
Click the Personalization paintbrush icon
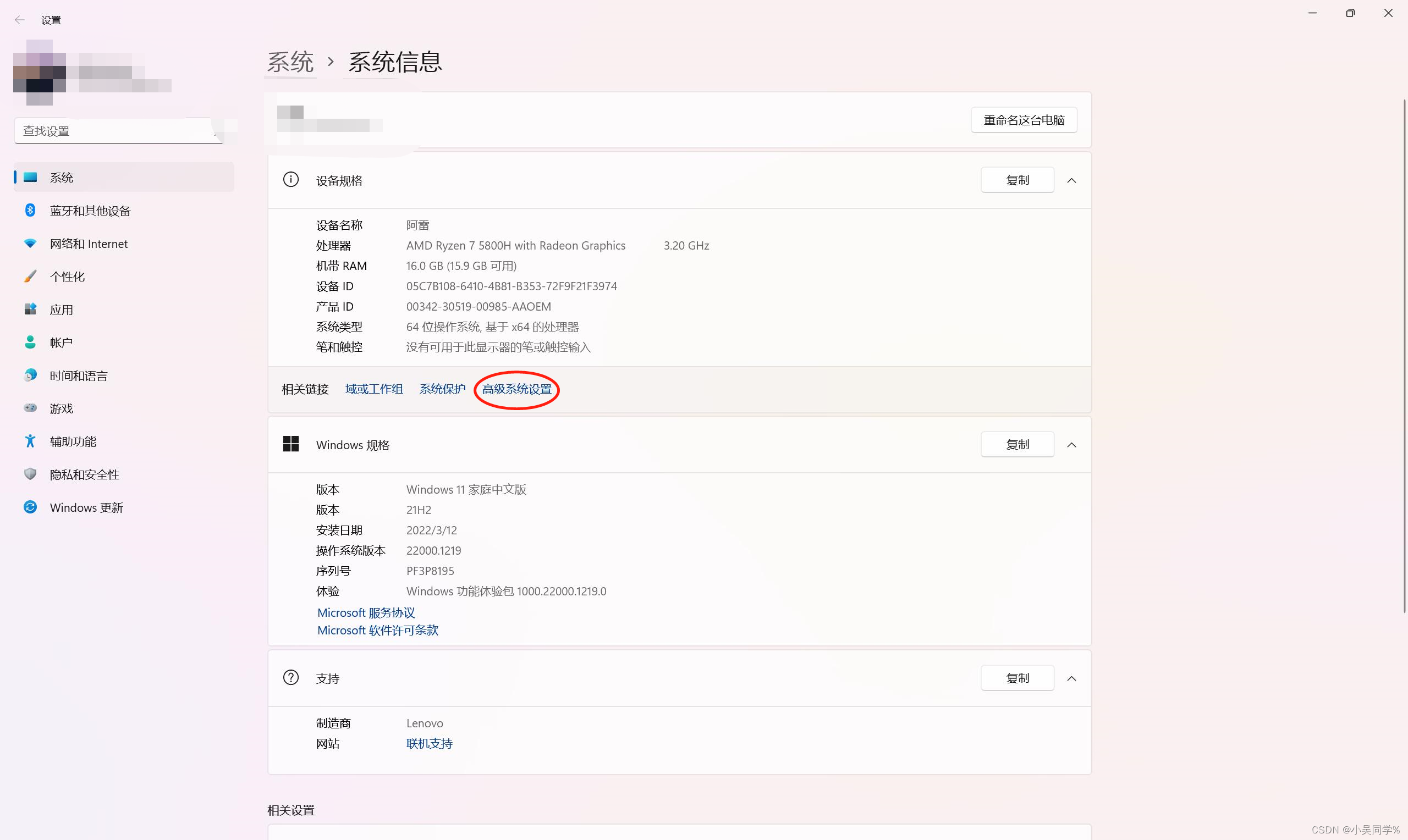pos(31,276)
